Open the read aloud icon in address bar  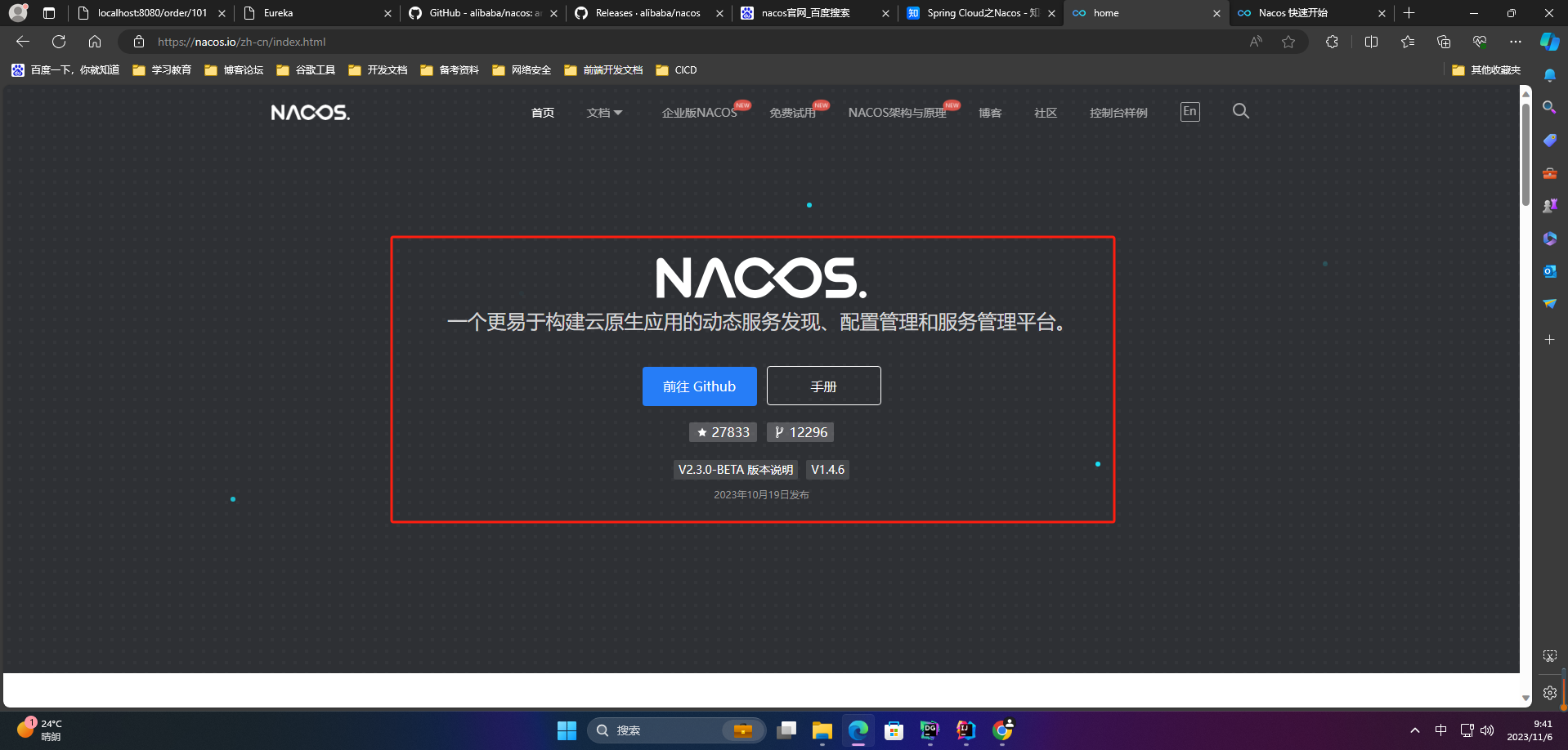[x=1256, y=42]
